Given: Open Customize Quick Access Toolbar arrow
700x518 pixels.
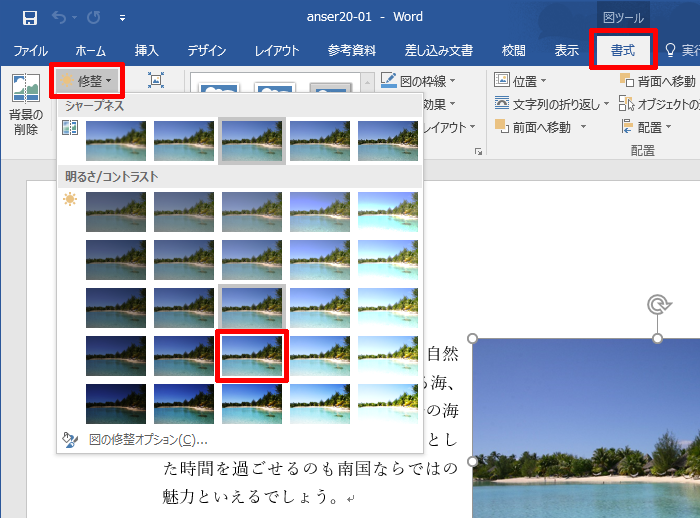Looking at the screenshot, I should 122,18.
